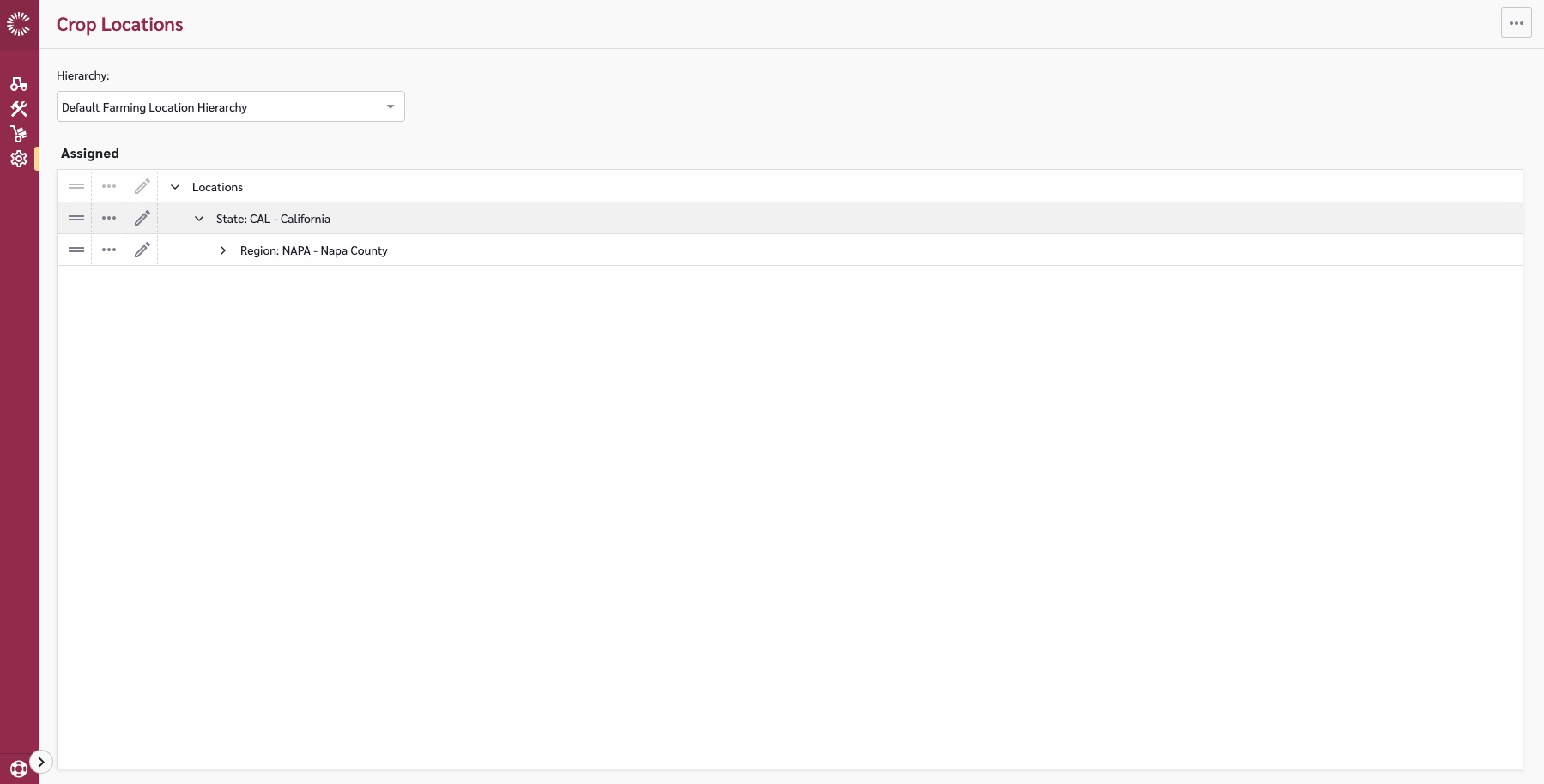1544x784 pixels.
Task: Collapse the Locations tree node
Action: [x=175, y=187]
